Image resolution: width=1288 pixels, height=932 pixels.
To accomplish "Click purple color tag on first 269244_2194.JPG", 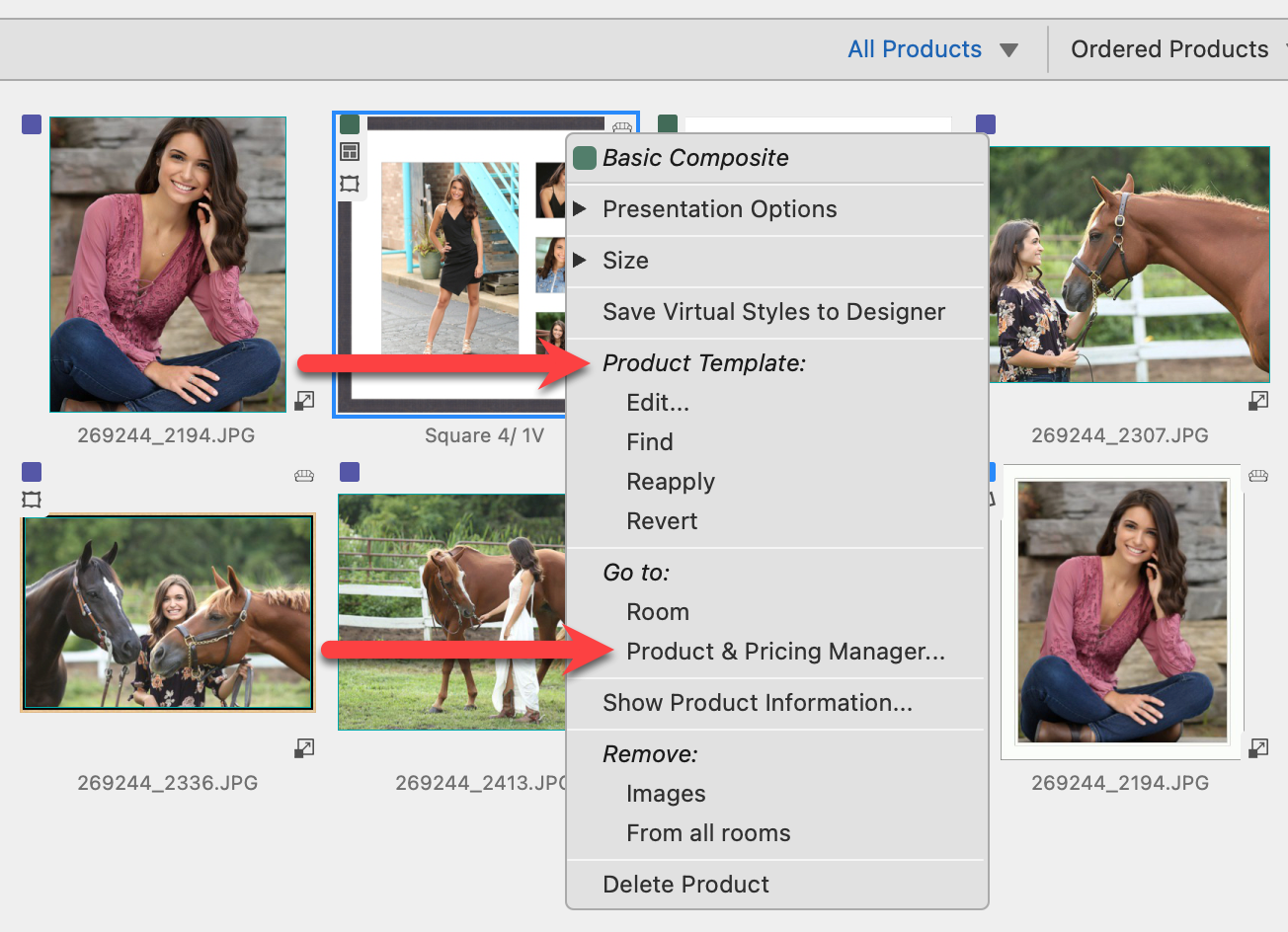I will click(32, 124).
